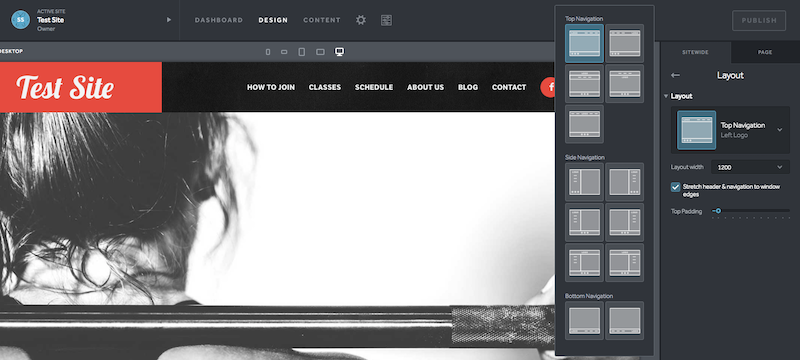Image resolution: width=800 pixels, height=360 pixels.
Task: Click the Bottom Navigation heading in layout popup
Action: [x=589, y=296]
